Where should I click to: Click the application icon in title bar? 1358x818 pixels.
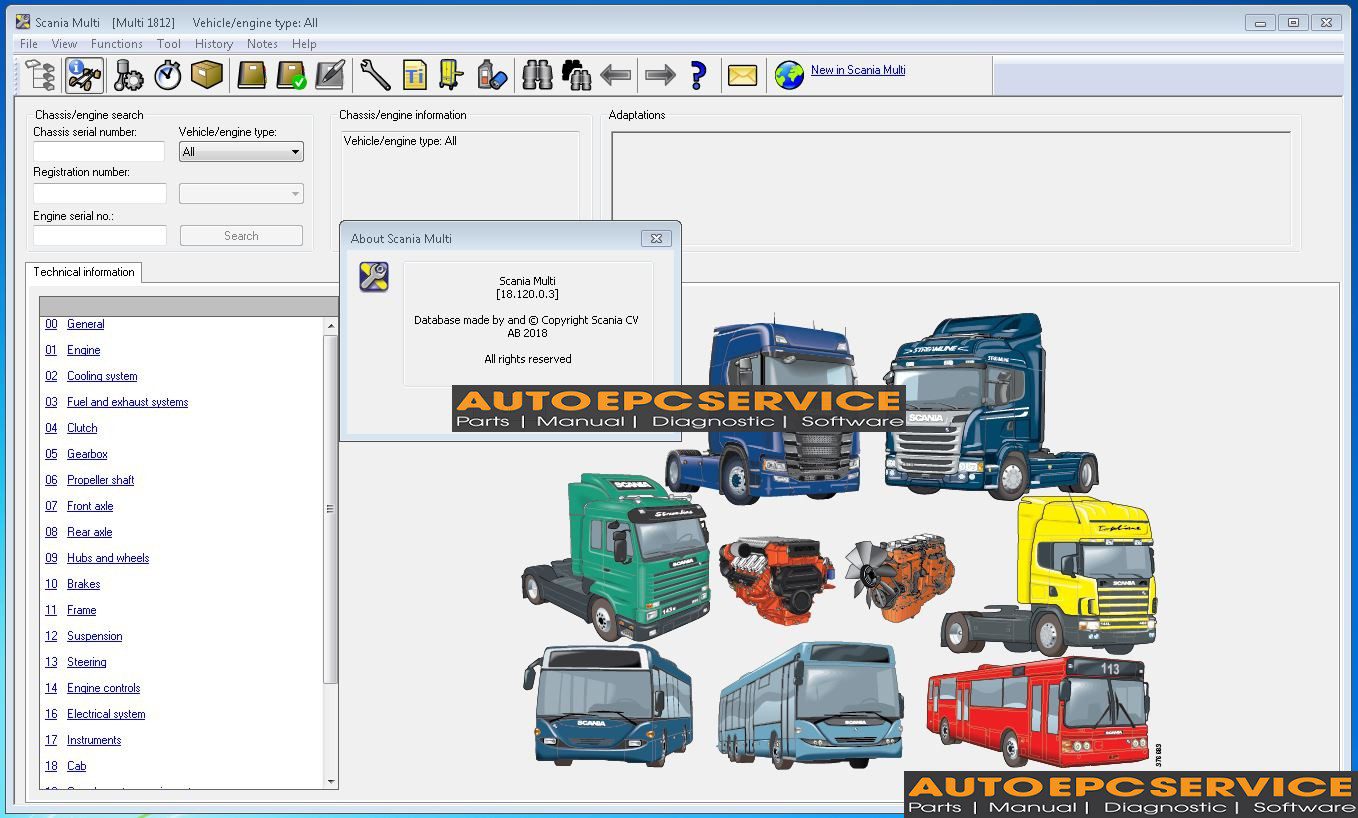pos(23,22)
